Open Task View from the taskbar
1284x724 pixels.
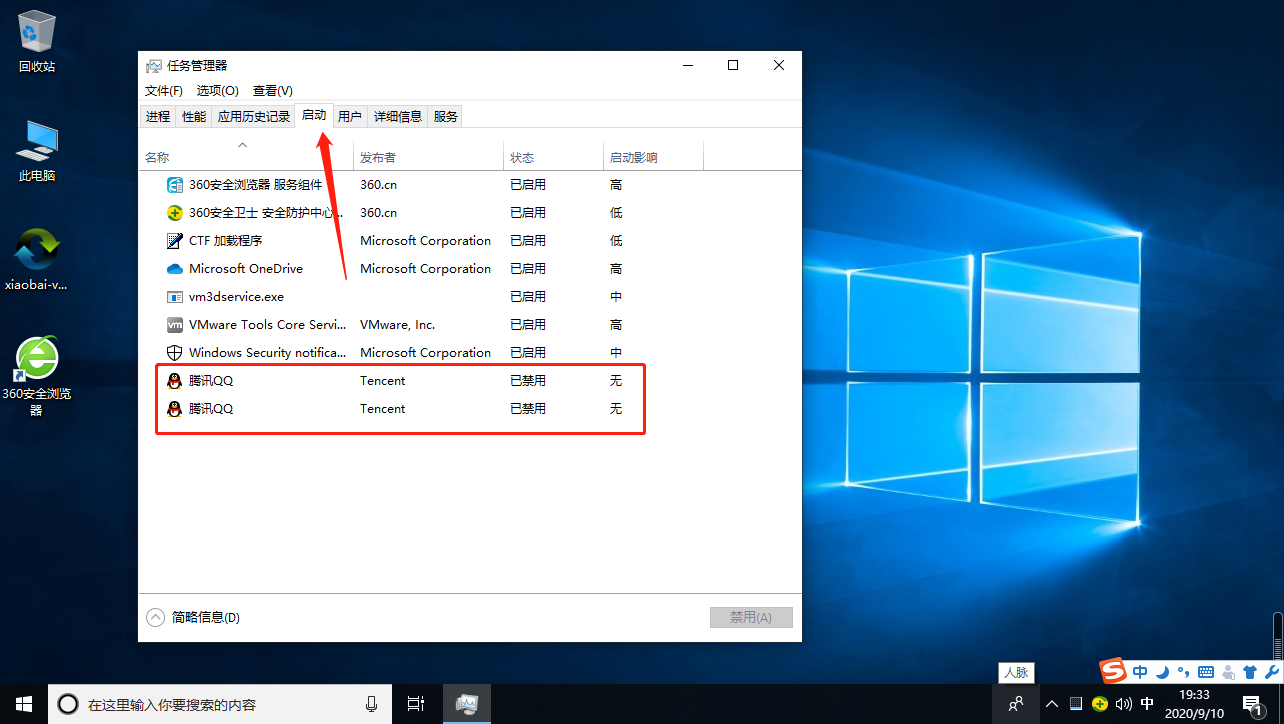click(416, 704)
